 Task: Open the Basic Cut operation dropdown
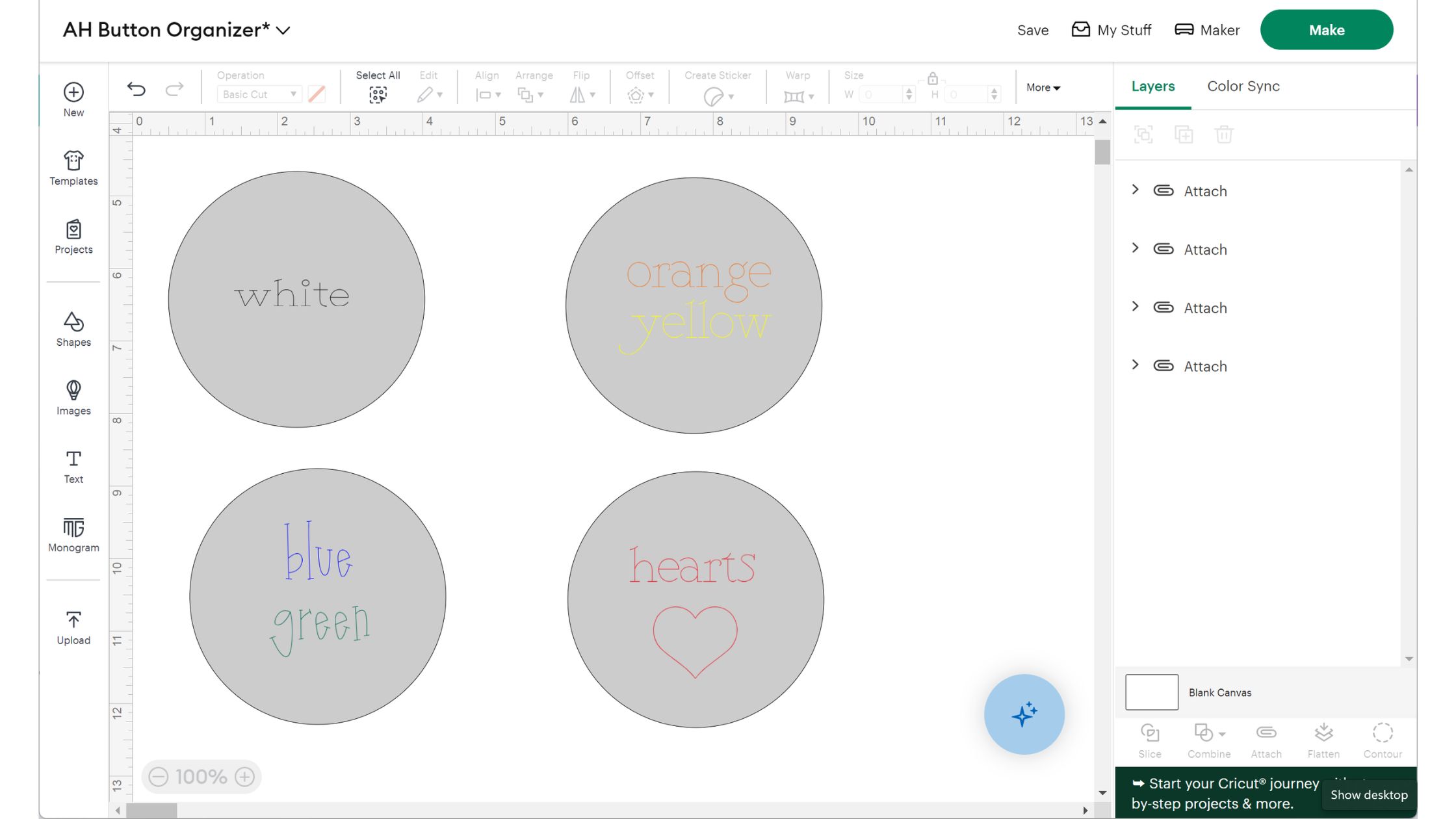(x=258, y=94)
